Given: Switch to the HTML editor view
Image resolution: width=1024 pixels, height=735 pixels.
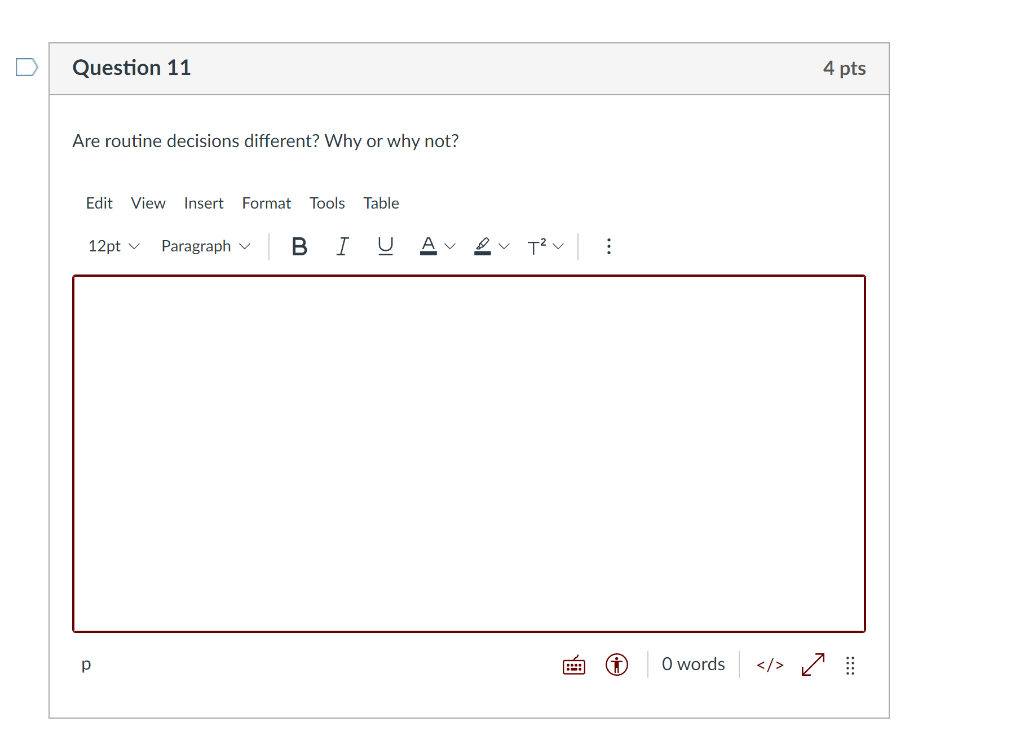Looking at the screenshot, I should click(769, 664).
